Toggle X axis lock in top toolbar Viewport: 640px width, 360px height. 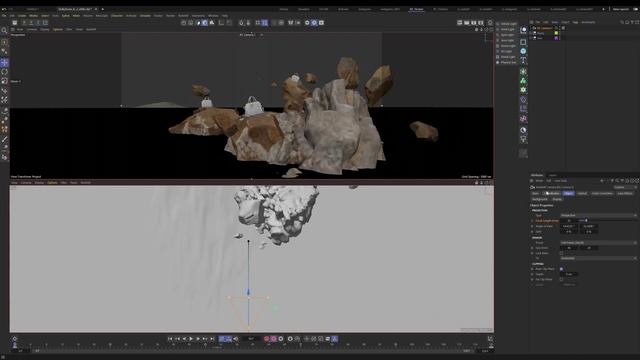point(24,23)
